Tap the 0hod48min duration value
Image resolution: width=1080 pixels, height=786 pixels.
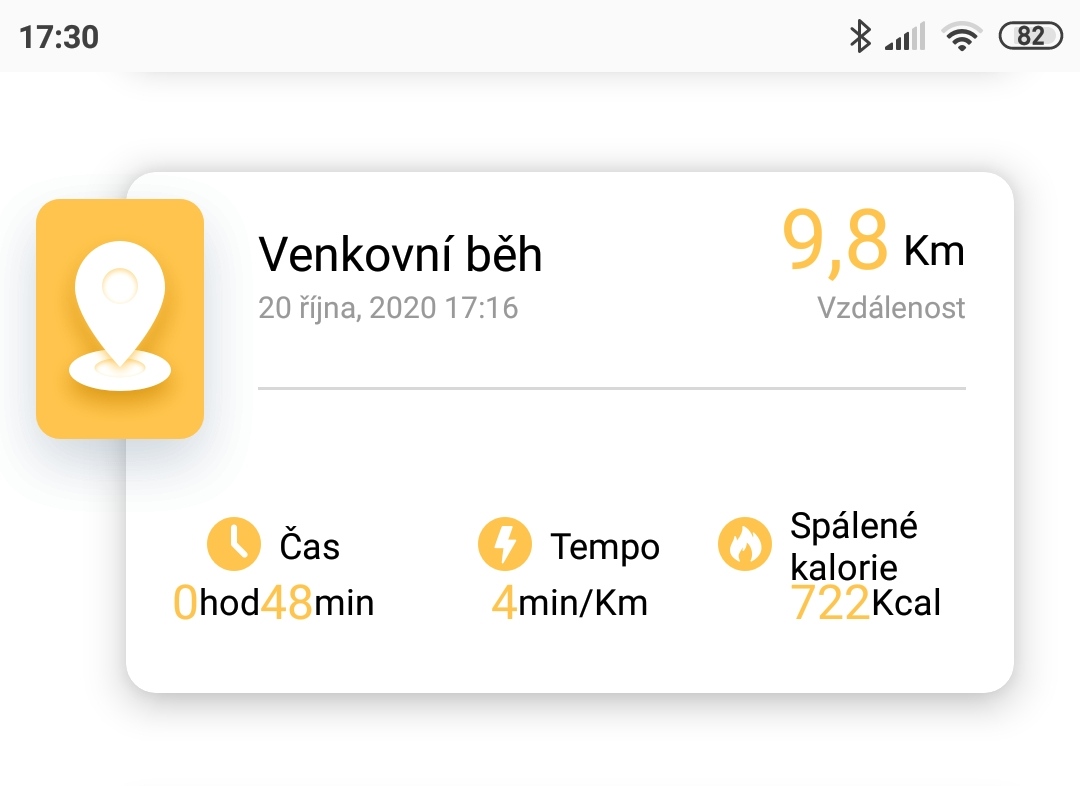[x=273, y=603]
